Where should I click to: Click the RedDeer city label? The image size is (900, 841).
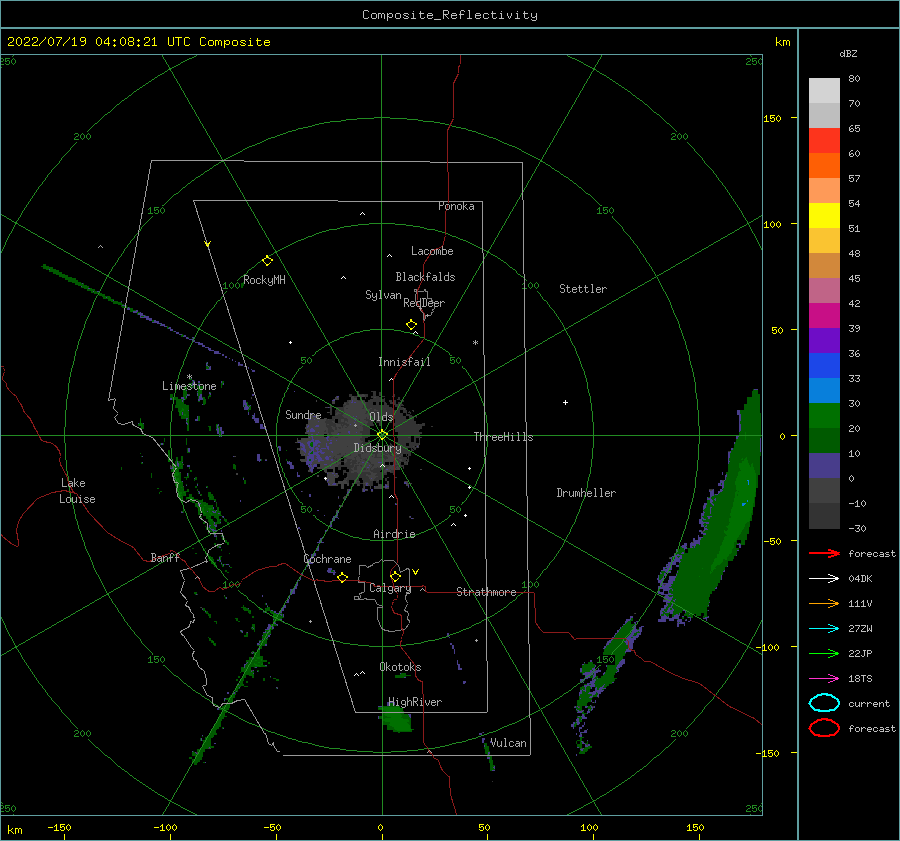[x=424, y=303]
